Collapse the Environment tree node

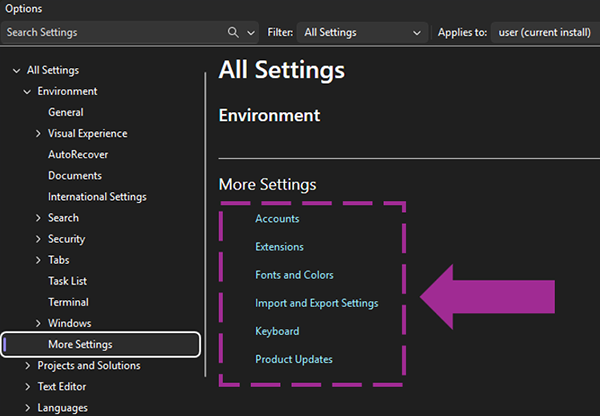click(27, 92)
